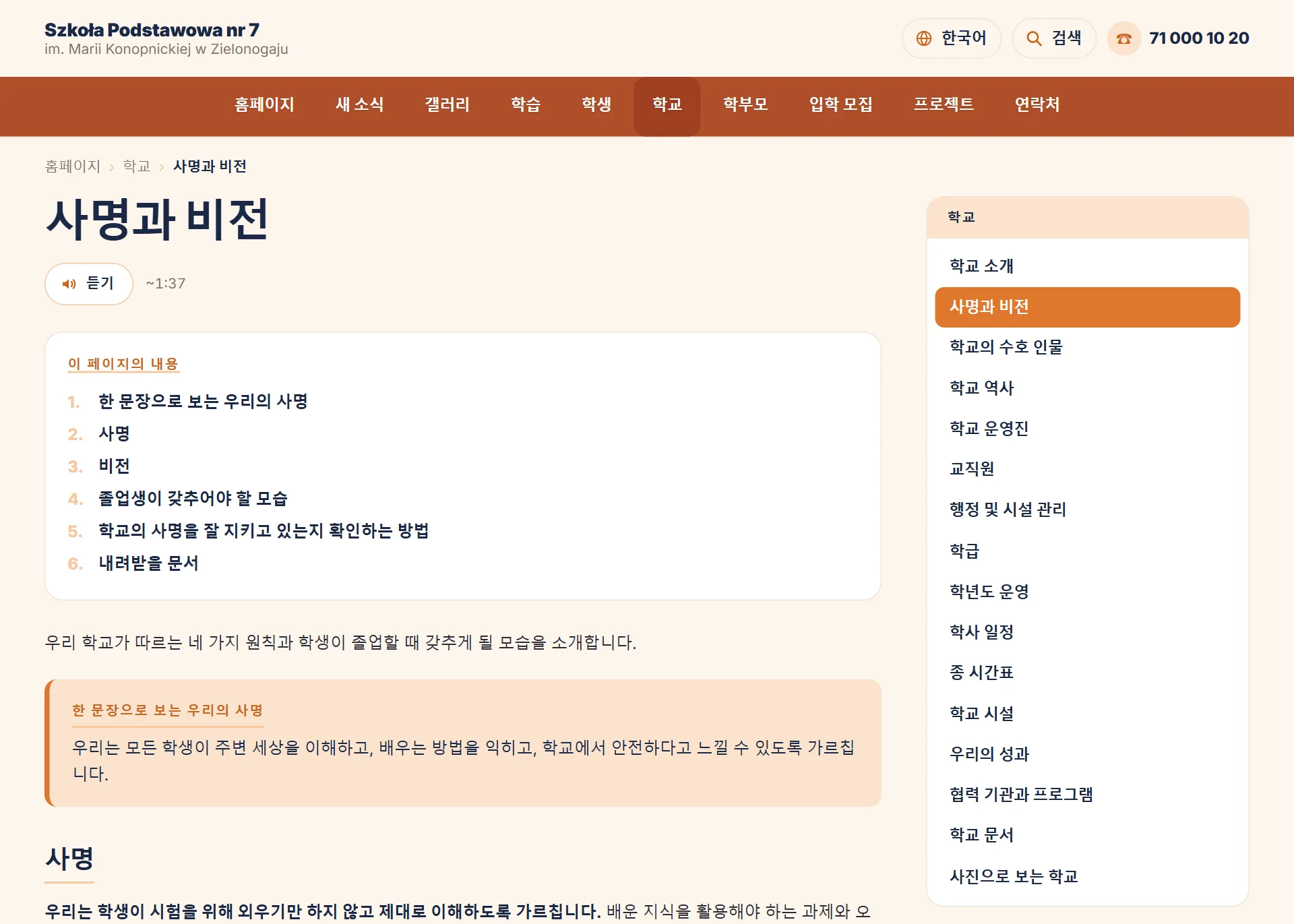Click the orange telephone icon
The width and height of the screenshot is (1294, 924).
pos(1123,38)
